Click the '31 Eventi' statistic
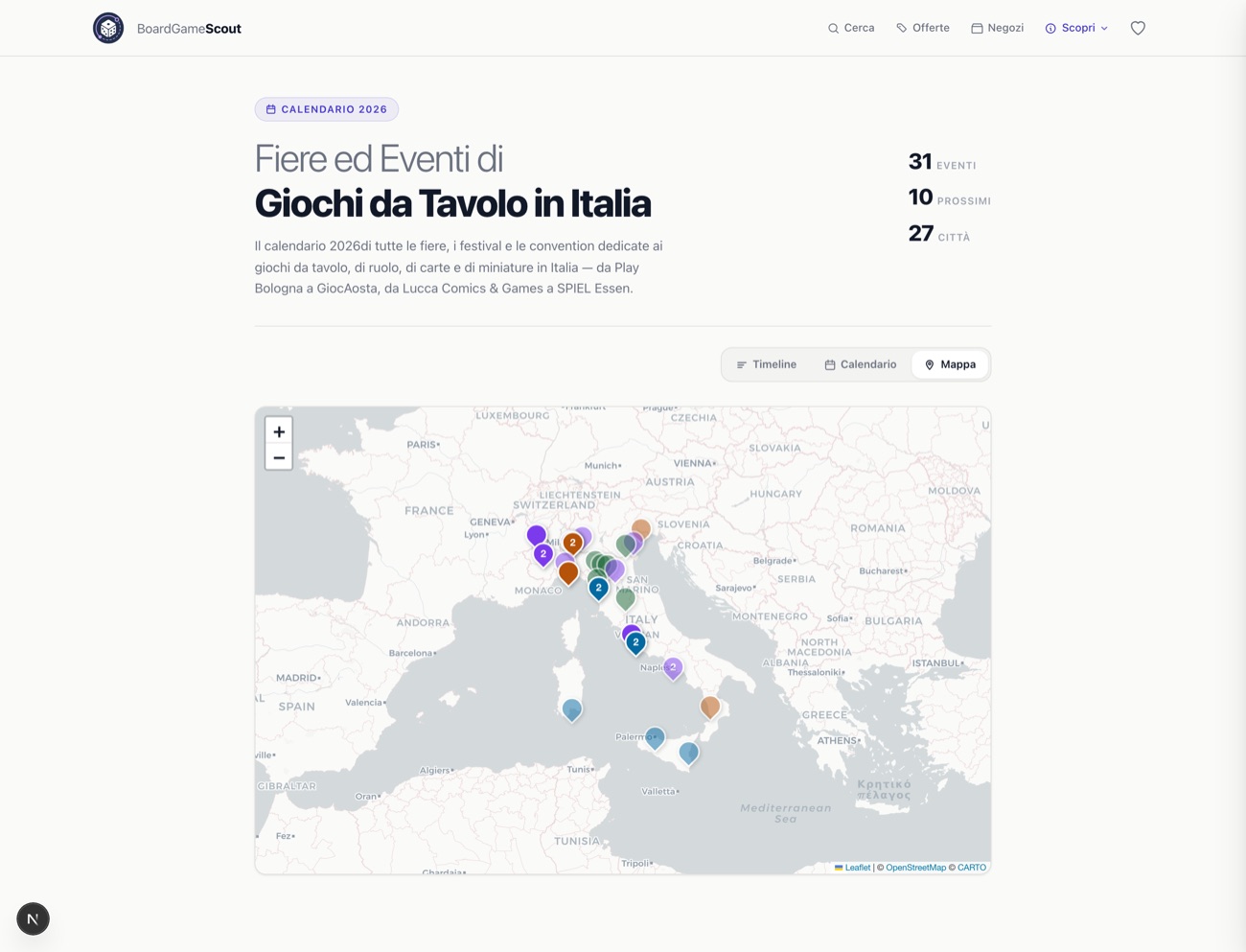 pos(942,162)
